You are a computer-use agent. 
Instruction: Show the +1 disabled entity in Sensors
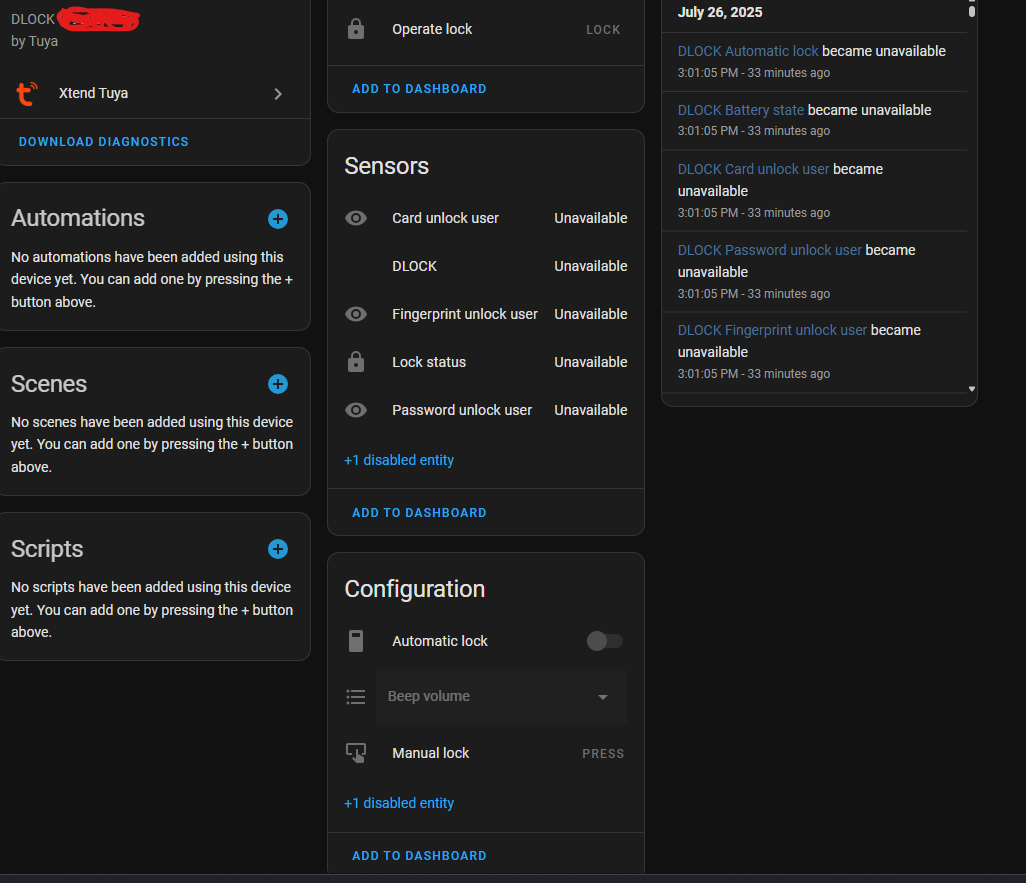[x=399, y=460]
